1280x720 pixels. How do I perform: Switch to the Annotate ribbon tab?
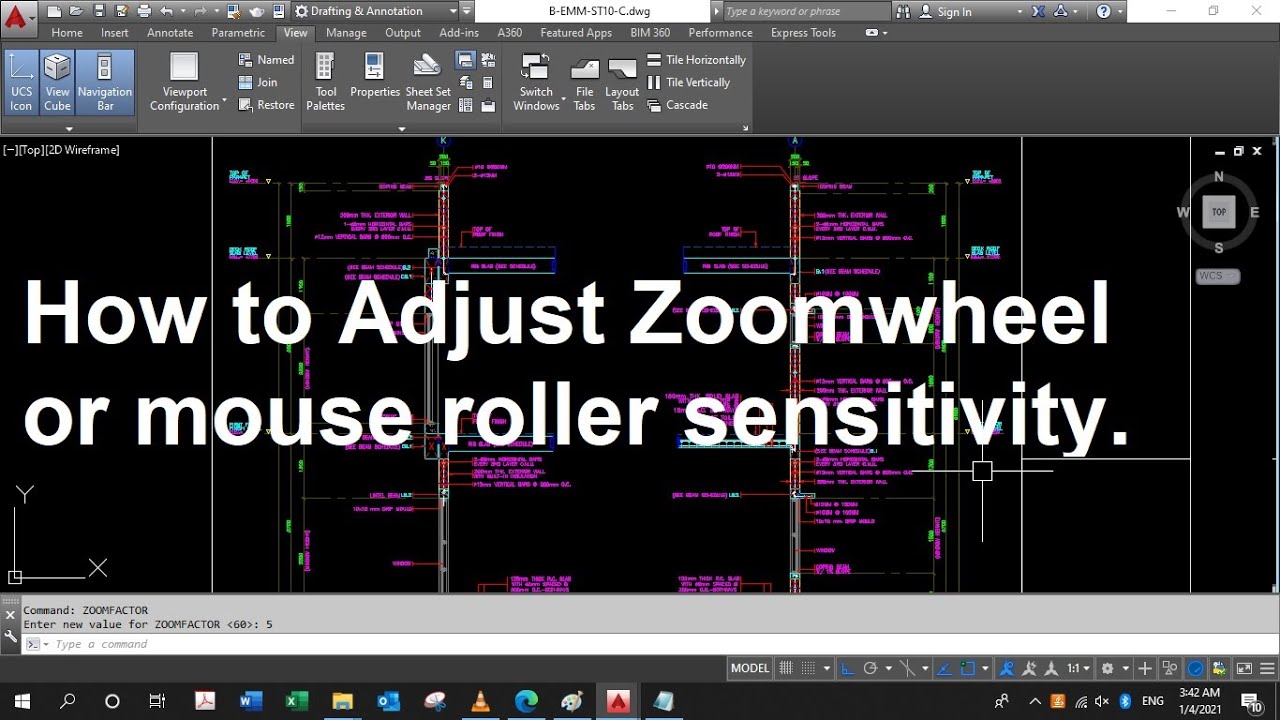coord(170,32)
